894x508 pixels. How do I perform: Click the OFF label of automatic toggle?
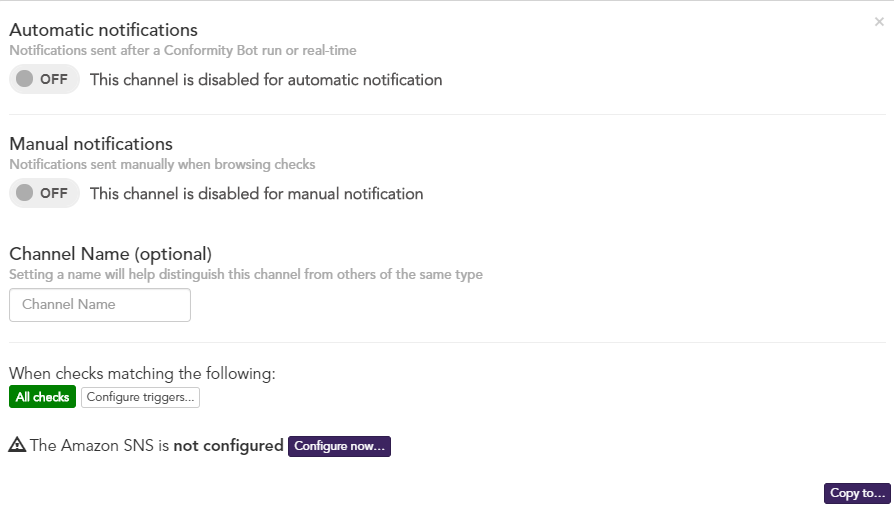click(x=54, y=79)
